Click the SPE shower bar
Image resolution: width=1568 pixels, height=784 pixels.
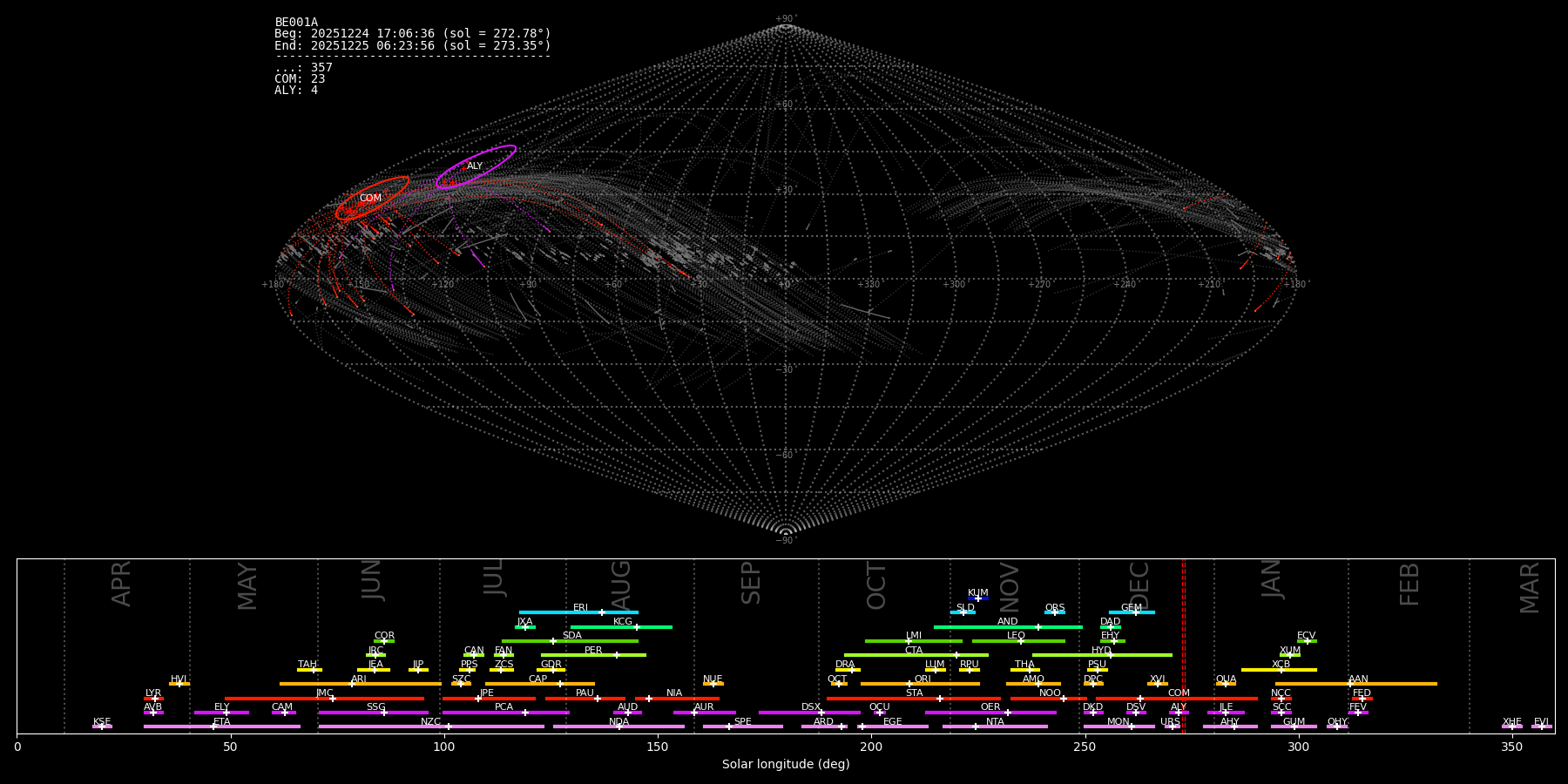point(742,727)
